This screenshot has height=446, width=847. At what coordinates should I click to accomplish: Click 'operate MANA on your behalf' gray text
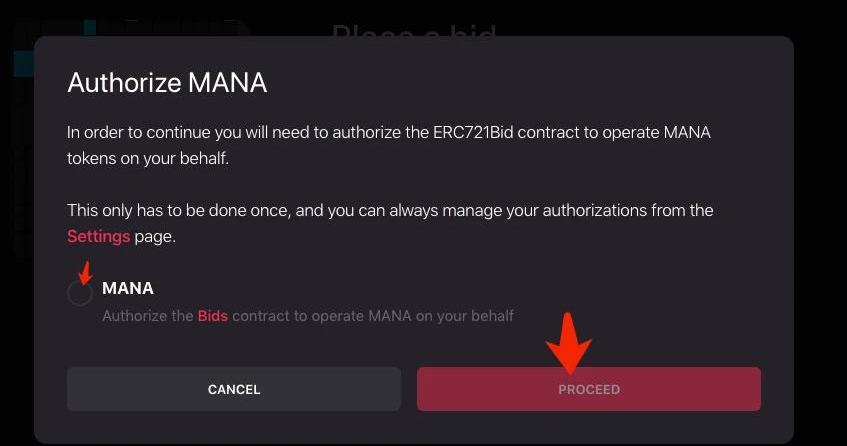pyautogui.click(x=408, y=316)
